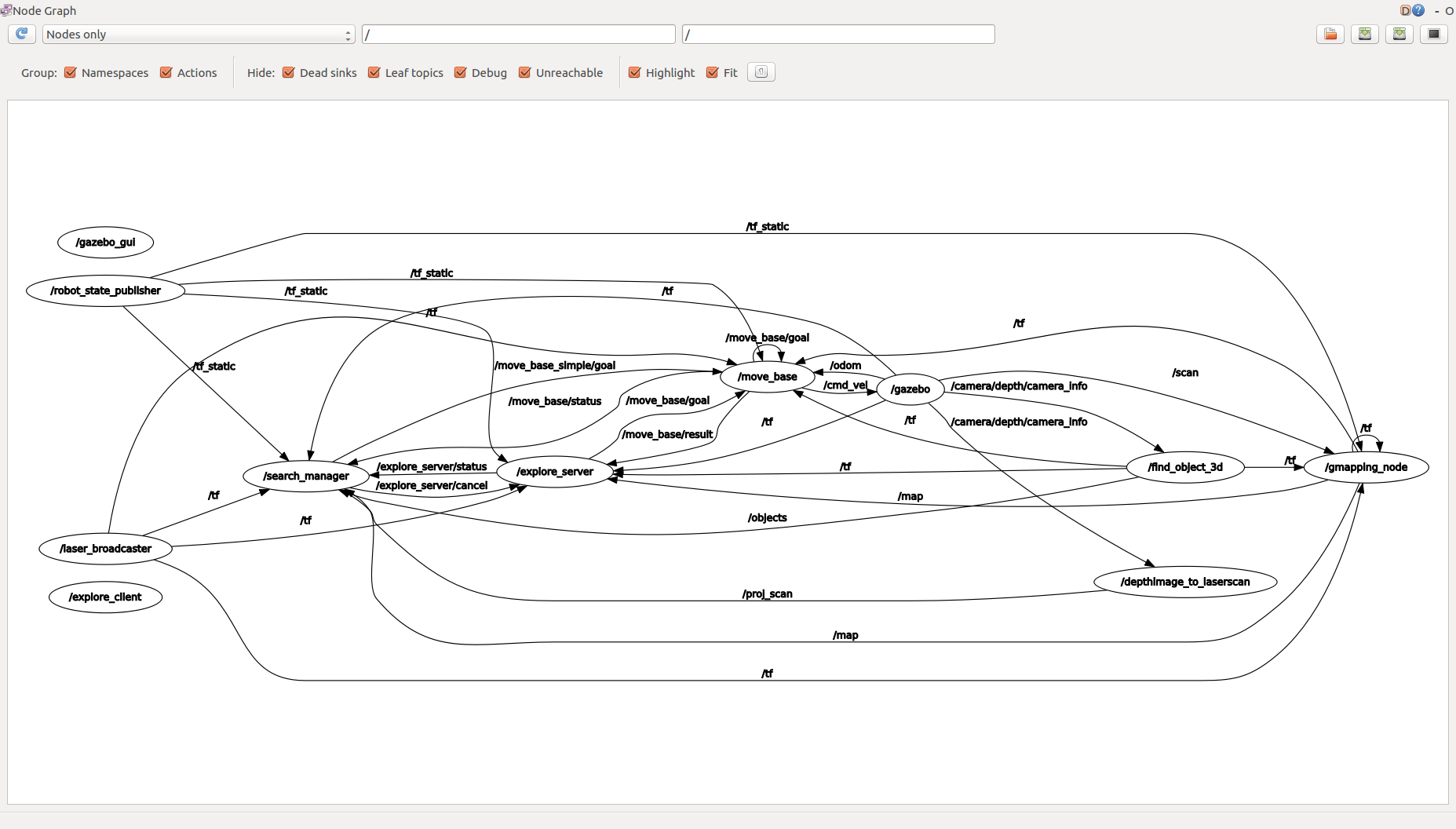Open the Nodes only dropdown
This screenshot has width=1456, height=829.
pyautogui.click(x=199, y=34)
